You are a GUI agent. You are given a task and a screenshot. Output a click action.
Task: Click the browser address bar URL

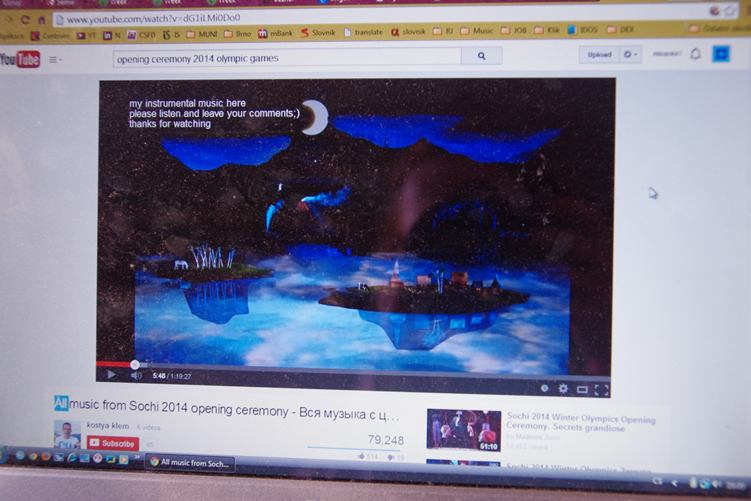tap(153, 18)
